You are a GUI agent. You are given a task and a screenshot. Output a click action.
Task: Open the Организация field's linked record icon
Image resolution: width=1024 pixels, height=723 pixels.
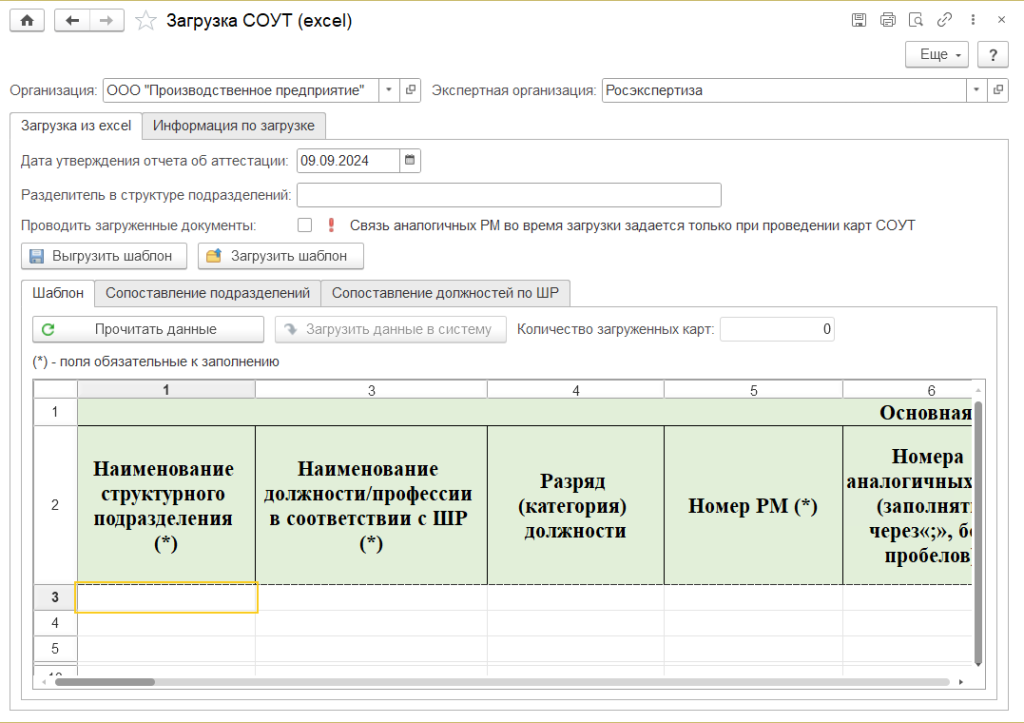point(410,90)
